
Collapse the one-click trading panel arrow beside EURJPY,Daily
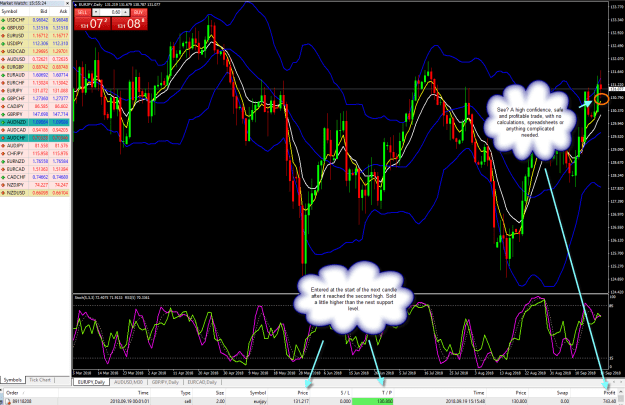[x=76, y=4]
